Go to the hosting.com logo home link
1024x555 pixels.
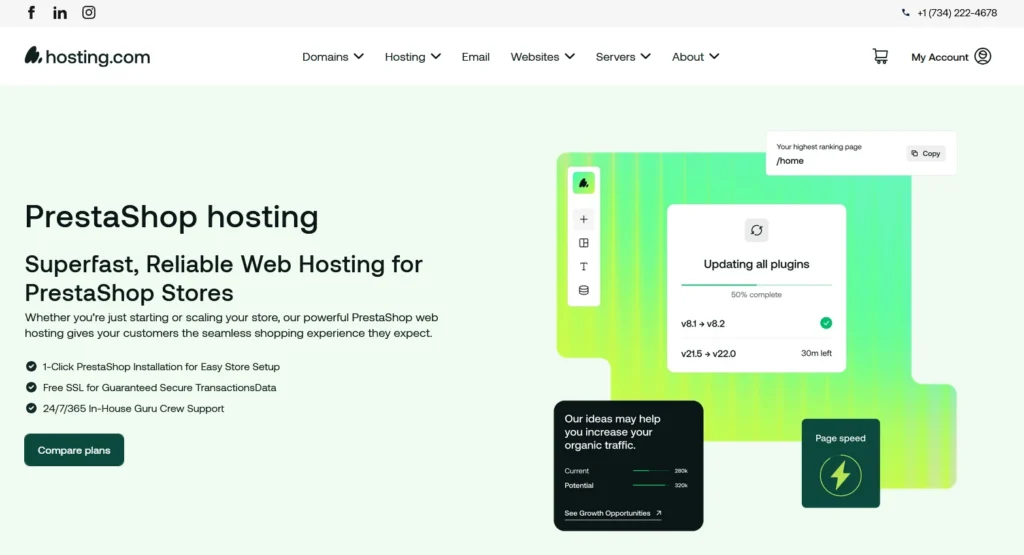click(x=88, y=56)
